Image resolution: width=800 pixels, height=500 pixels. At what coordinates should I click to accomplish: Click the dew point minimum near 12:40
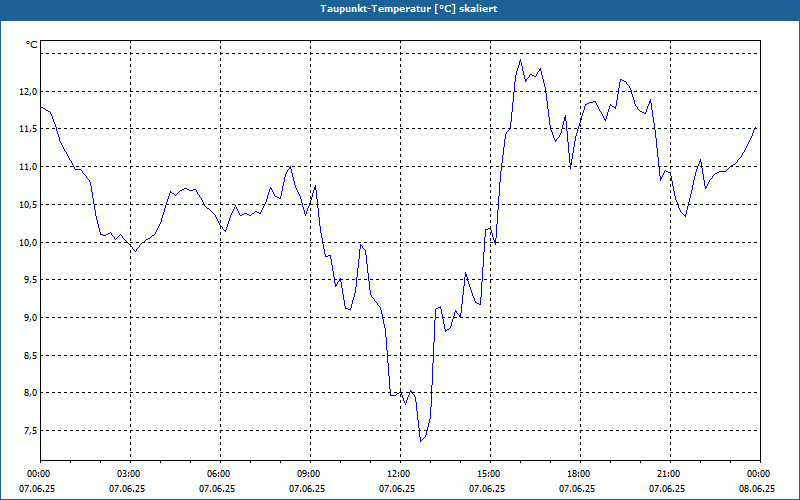421,441
